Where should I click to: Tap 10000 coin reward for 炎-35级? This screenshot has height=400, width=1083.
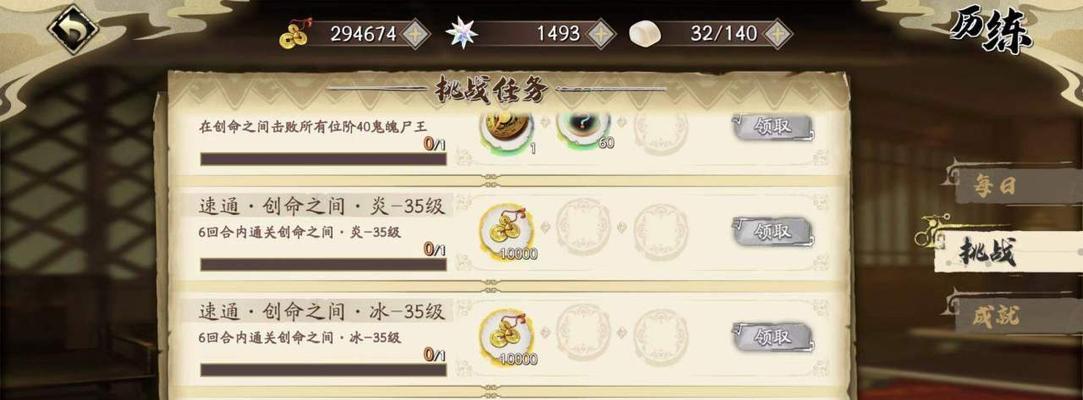click(x=506, y=231)
